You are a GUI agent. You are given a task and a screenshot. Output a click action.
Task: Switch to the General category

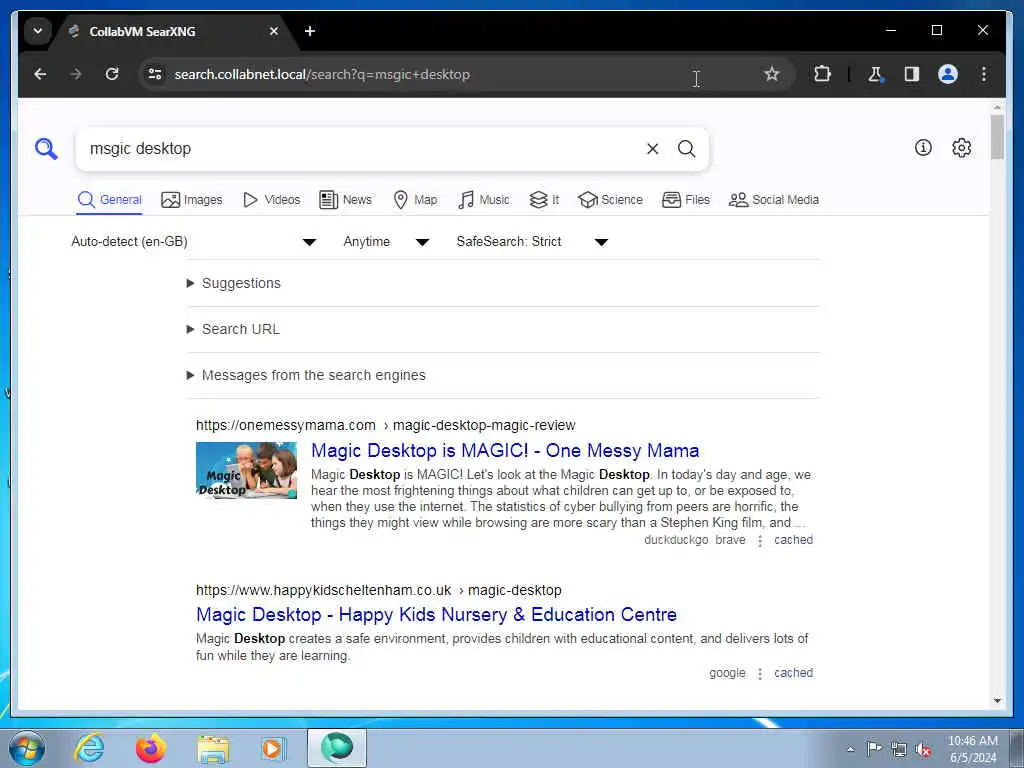point(110,200)
